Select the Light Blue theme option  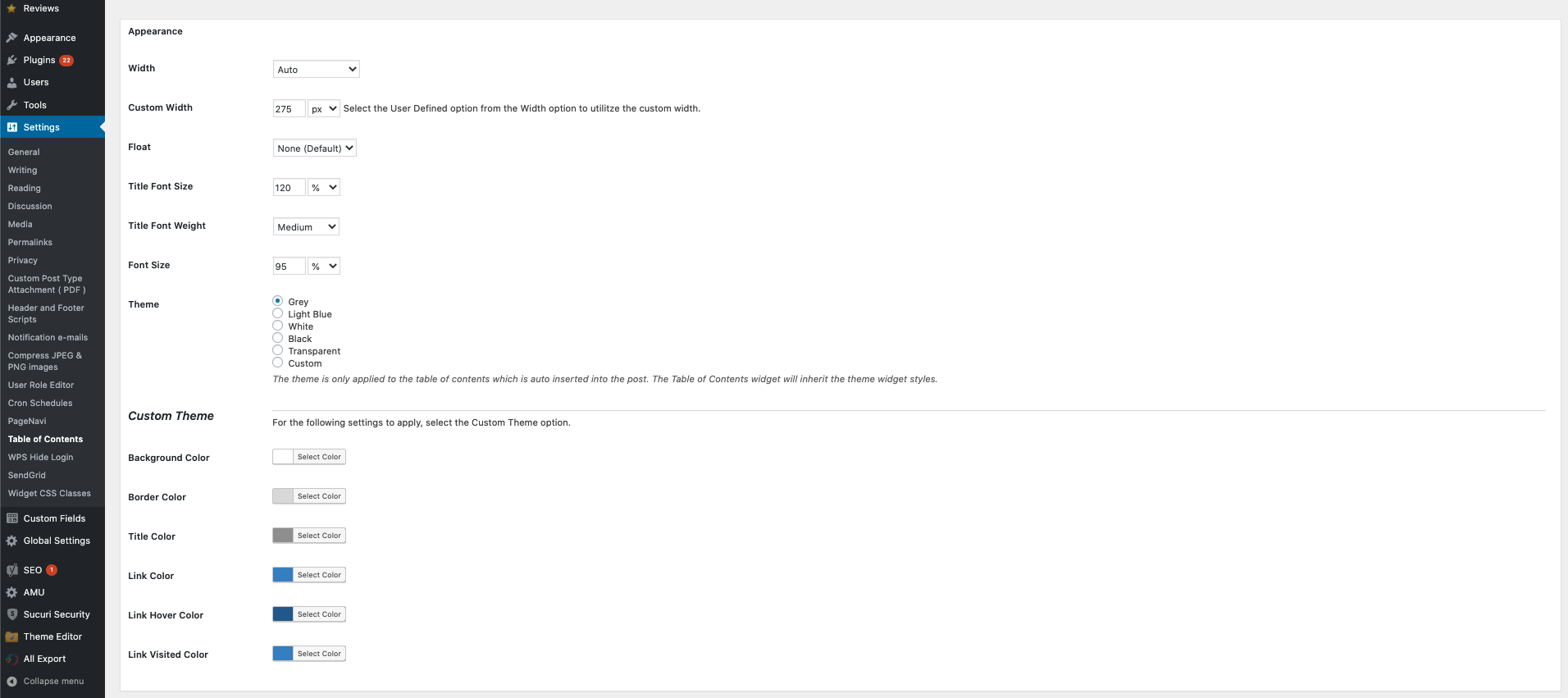pyautogui.click(x=278, y=313)
